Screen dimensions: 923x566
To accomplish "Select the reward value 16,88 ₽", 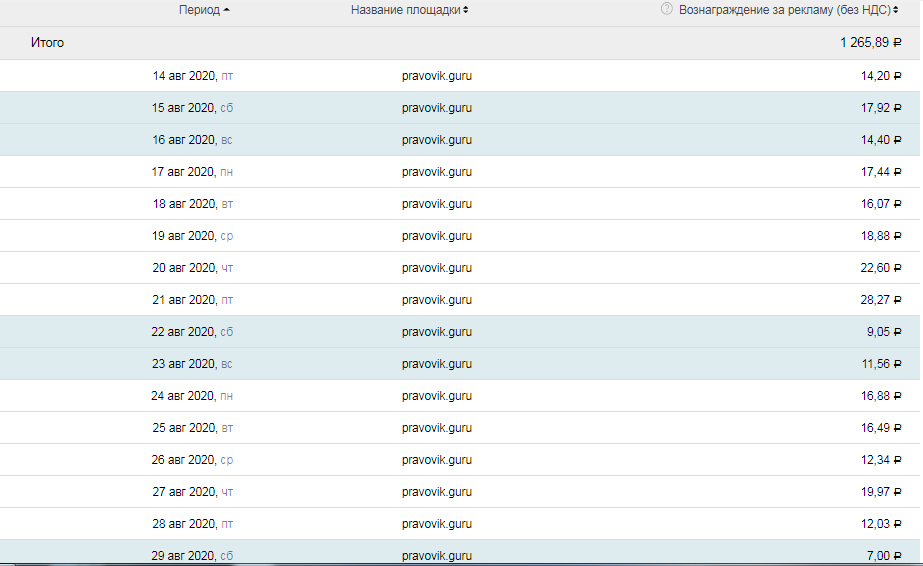I will 881,396.
